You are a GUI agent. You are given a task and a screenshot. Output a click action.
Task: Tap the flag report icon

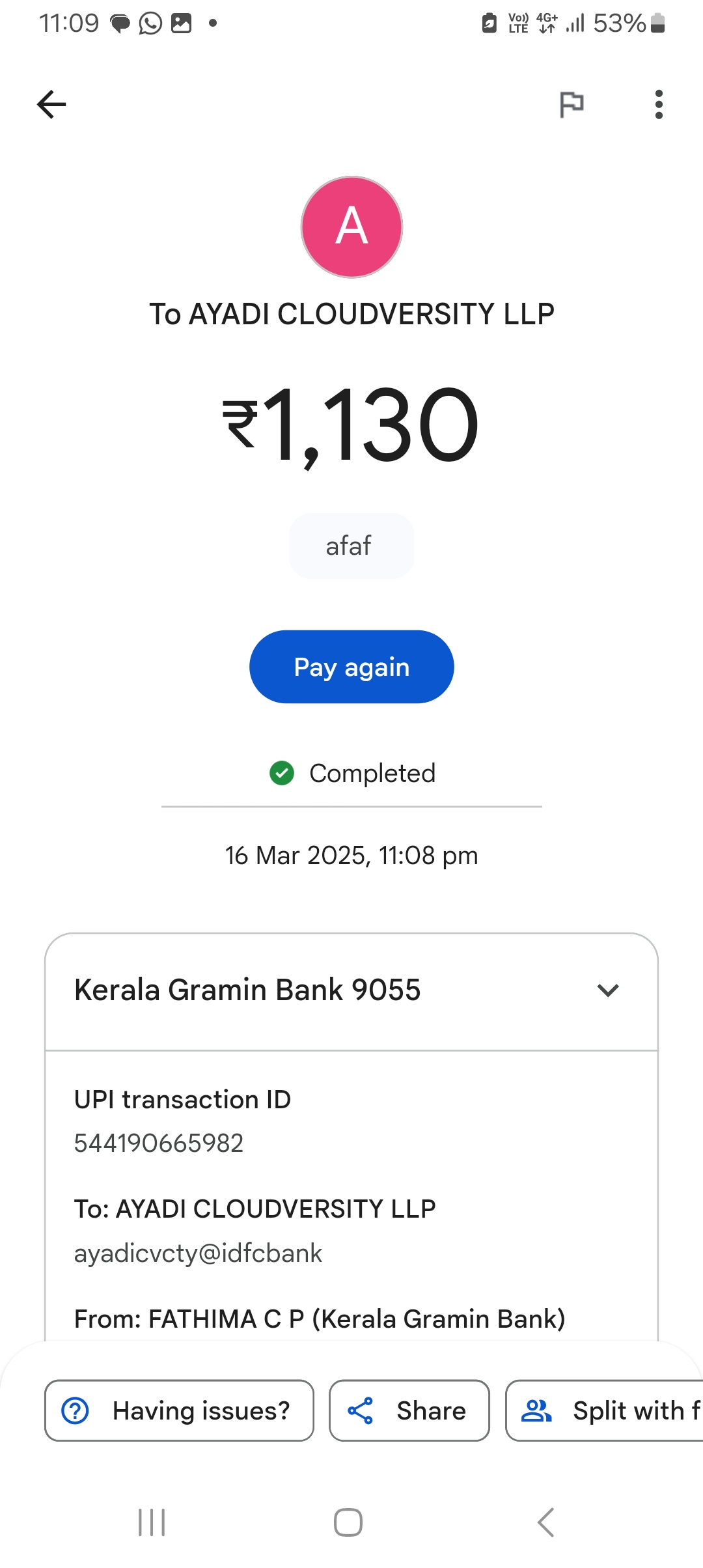[x=572, y=104]
